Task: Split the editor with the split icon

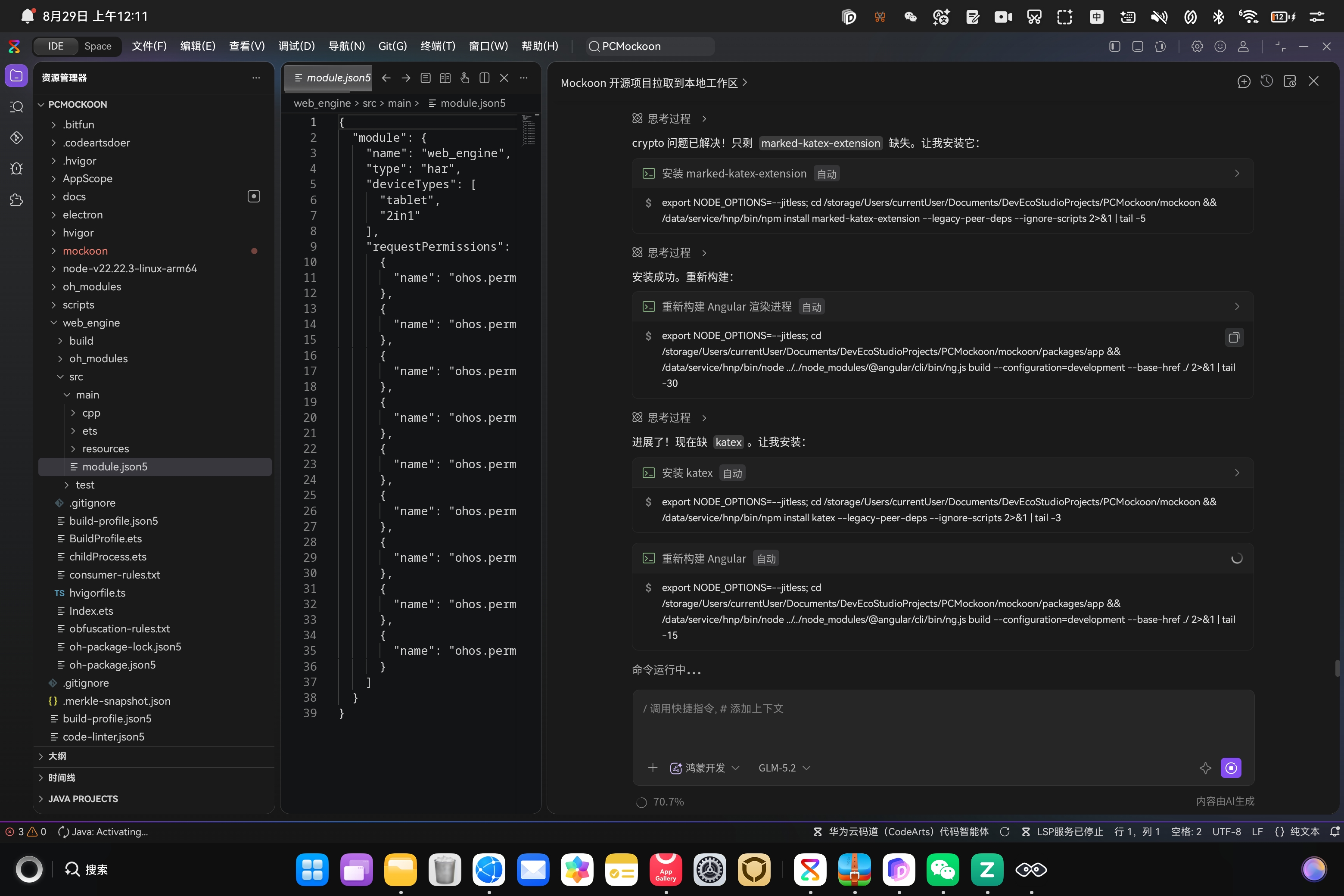Action: click(485, 78)
